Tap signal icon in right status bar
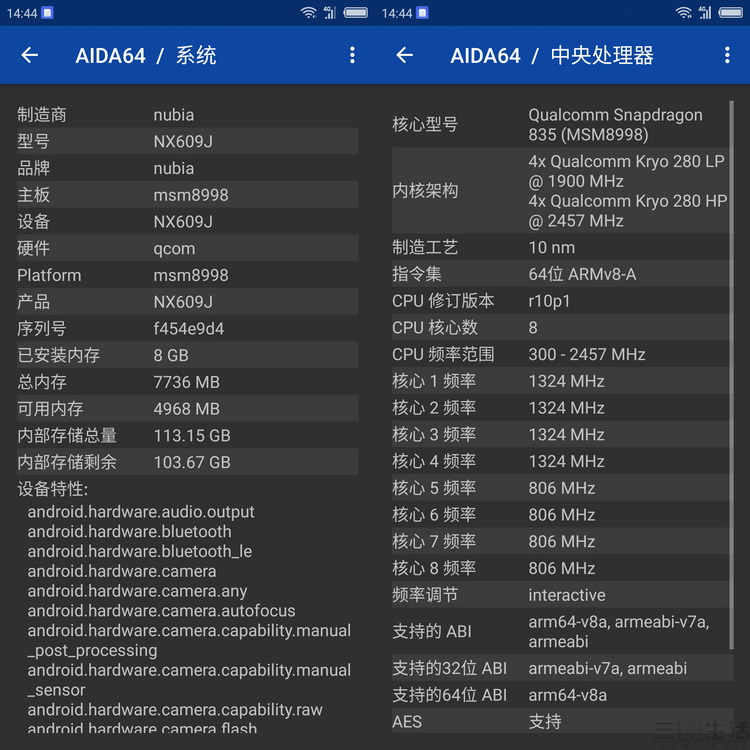The height and width of the screenshot is (750, 750). pos(705,12)
